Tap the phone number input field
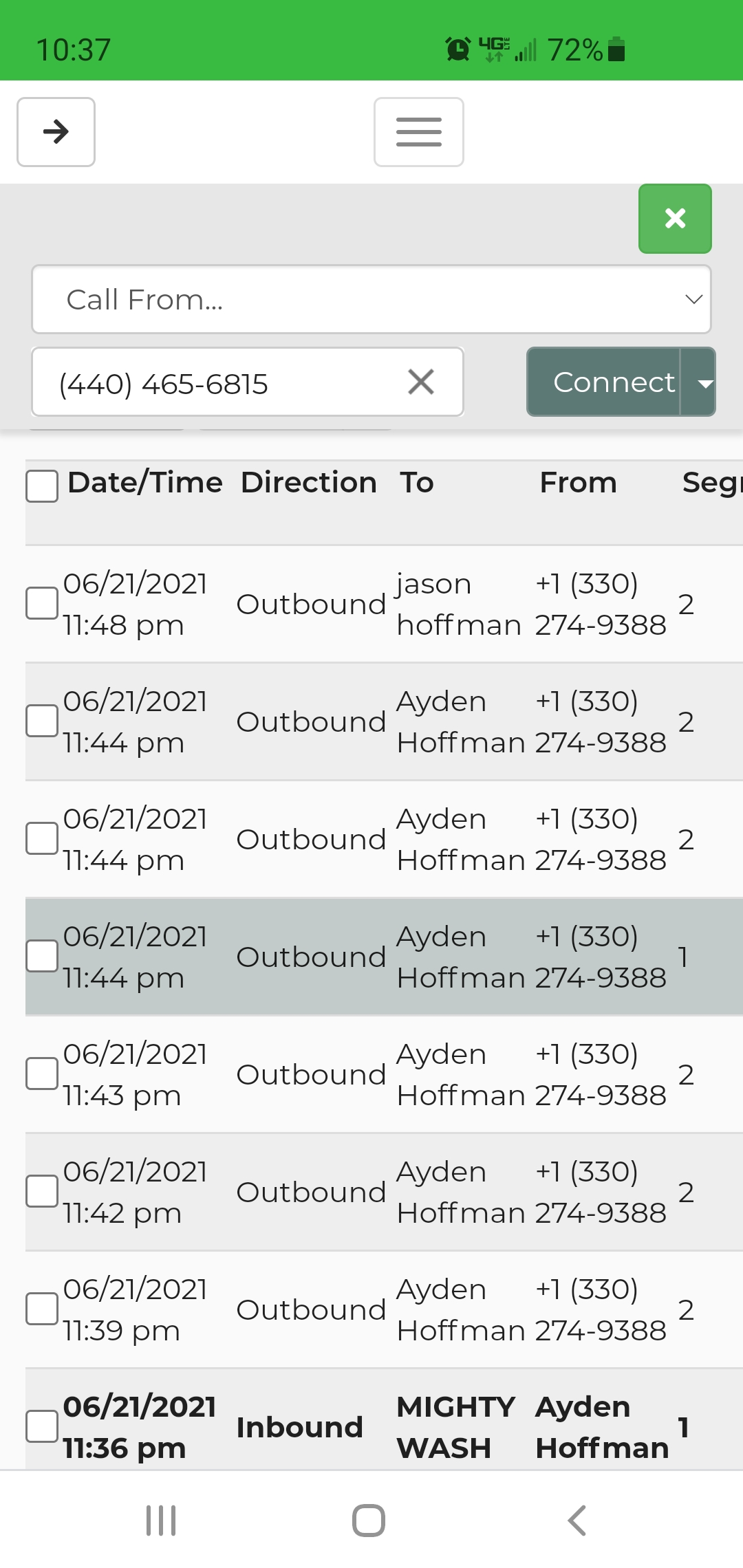 (220, 382)
